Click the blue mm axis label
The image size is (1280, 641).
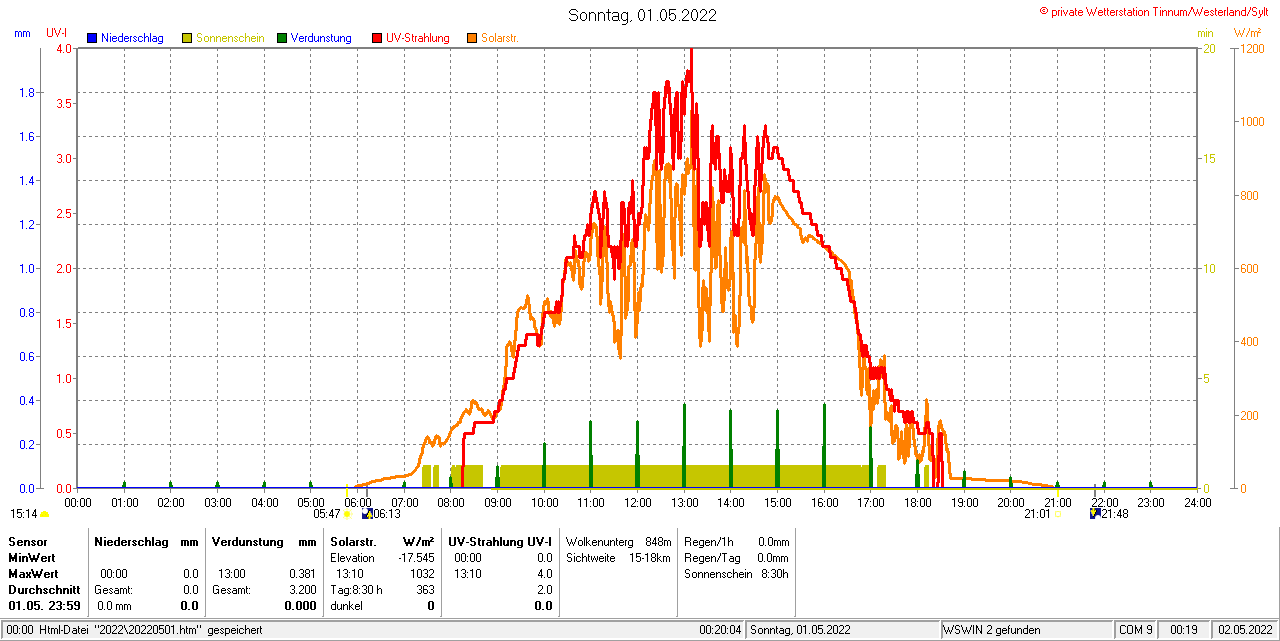click(x=22, y=33)
